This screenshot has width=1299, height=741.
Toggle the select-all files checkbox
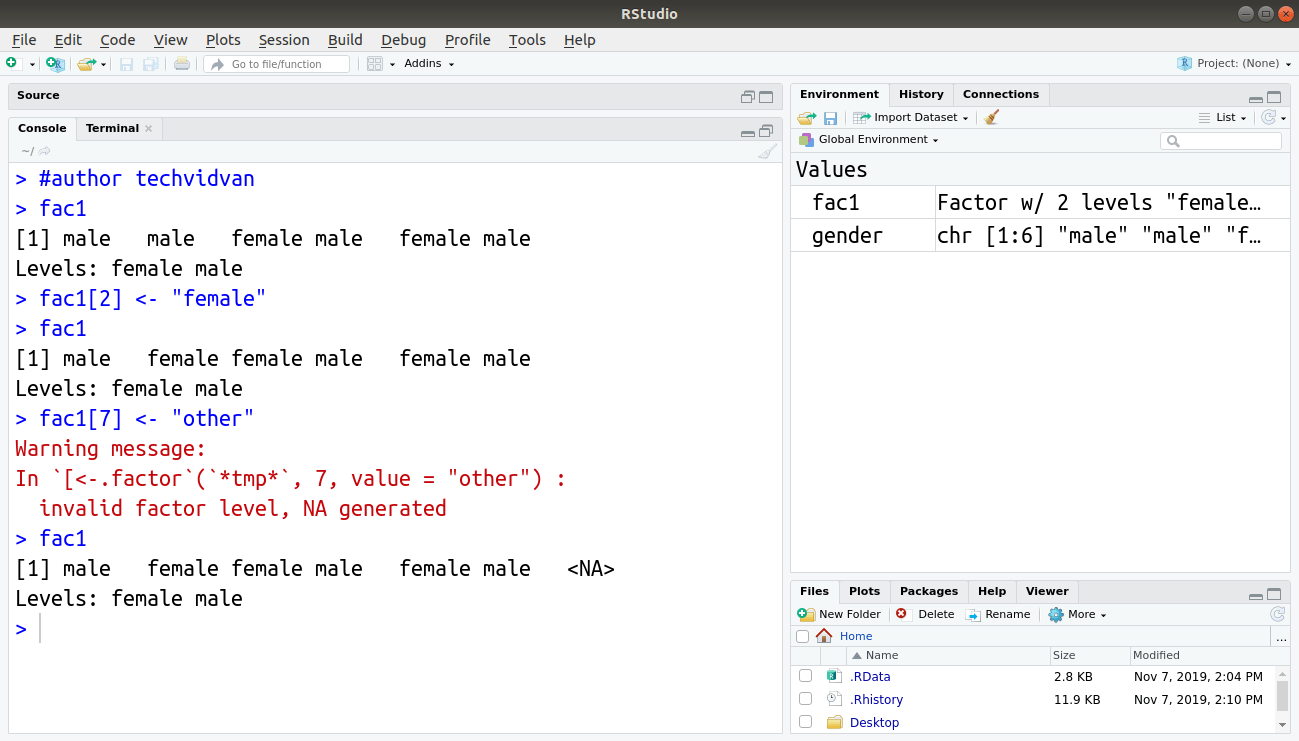coord(802,636)
